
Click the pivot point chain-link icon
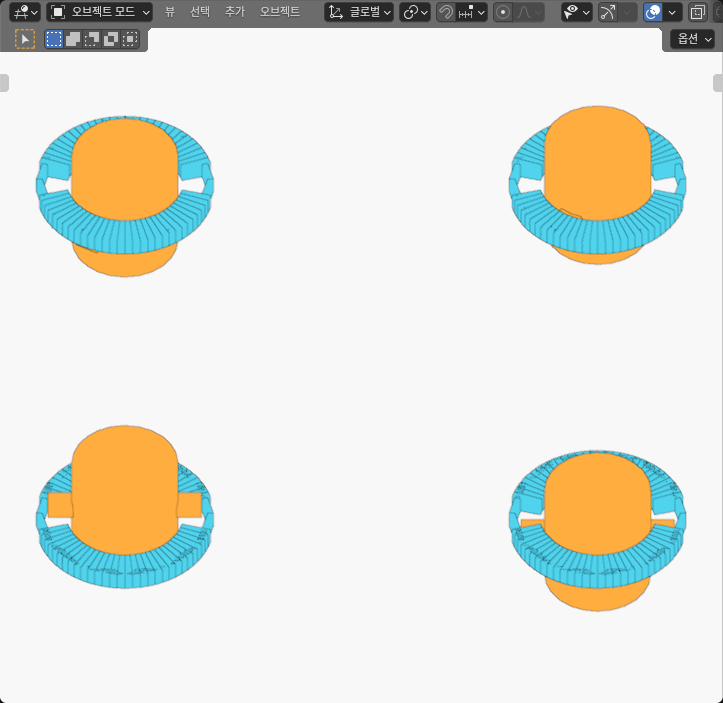410,12
